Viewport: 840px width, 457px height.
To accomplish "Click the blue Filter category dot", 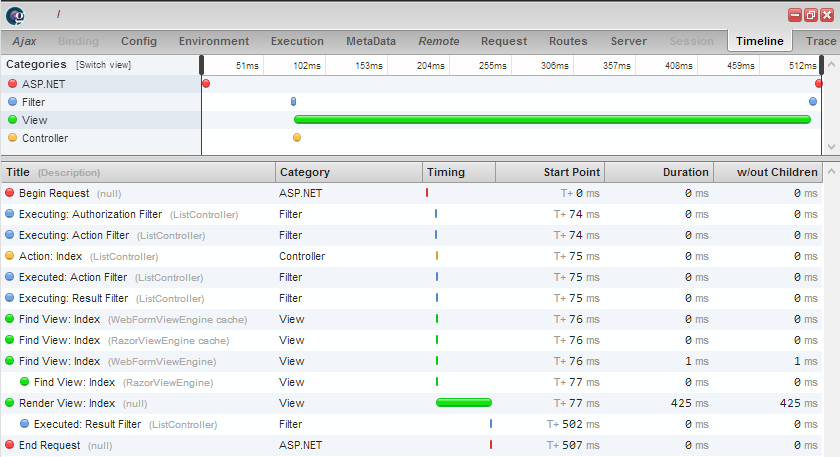I will pos(12,102).
